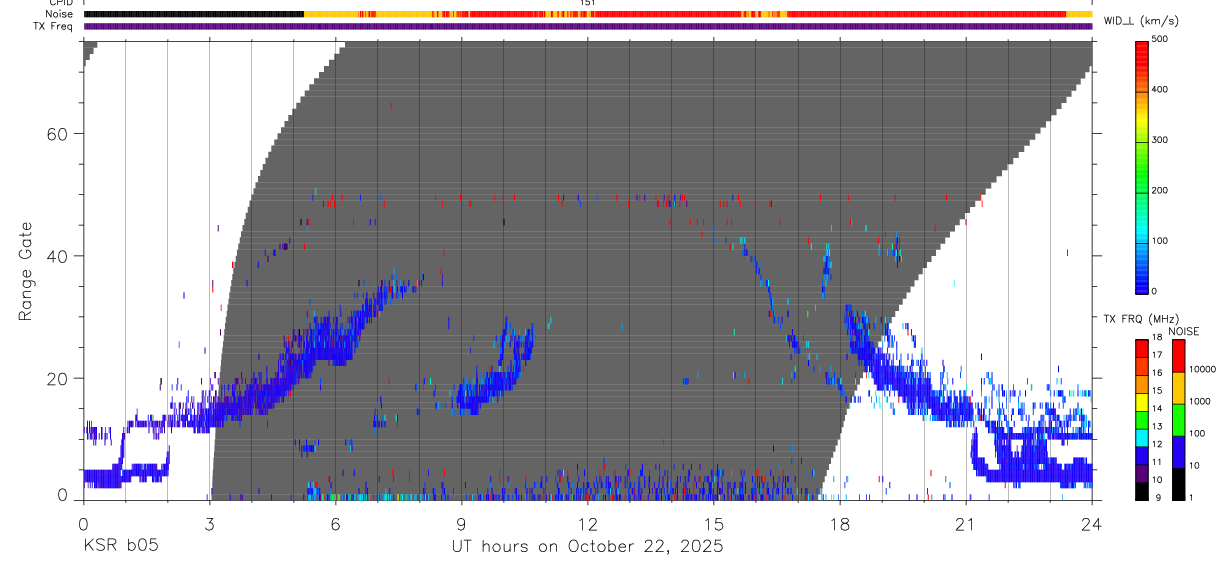Screen dimensions: 1228x567
Task: Click the '100' value on noise scale
Action: [1197, 433]
